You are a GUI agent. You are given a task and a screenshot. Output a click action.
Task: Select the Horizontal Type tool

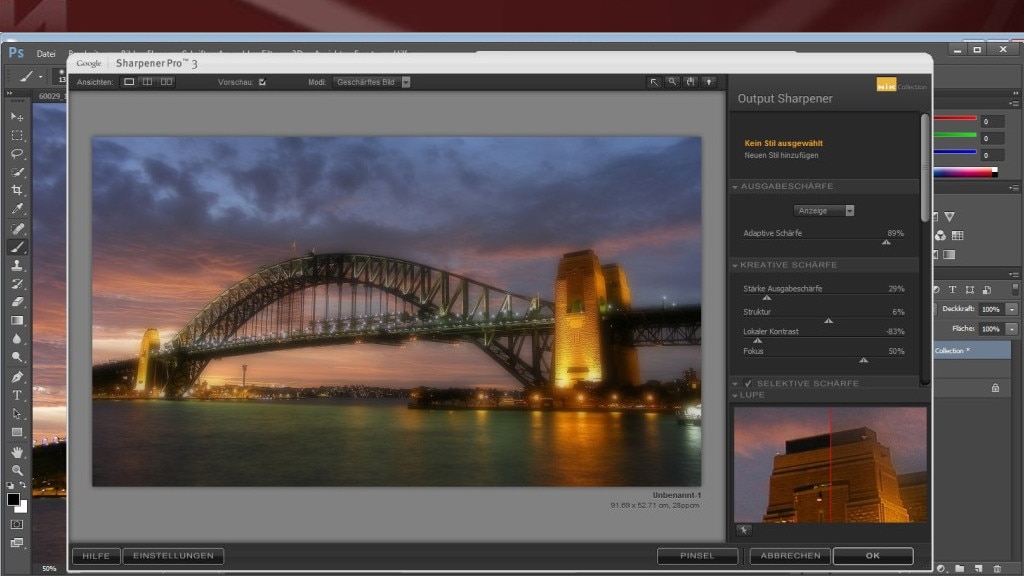pyautogui.click(x=17, y=395)
